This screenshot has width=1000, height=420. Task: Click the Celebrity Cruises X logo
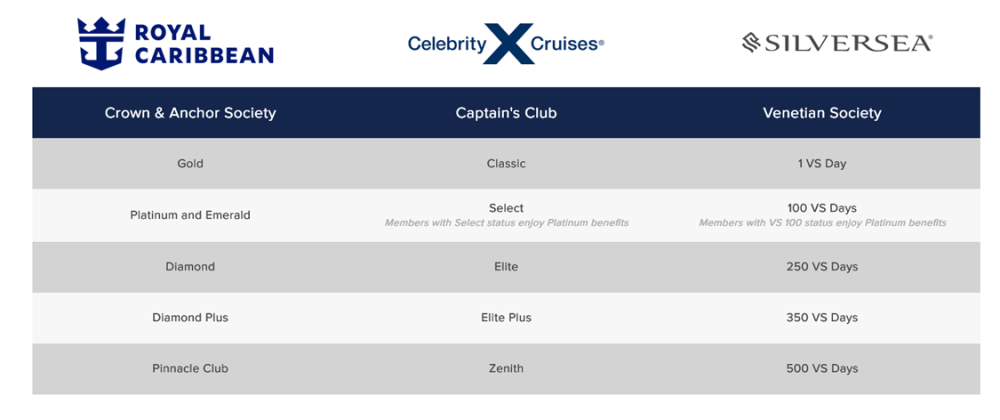pyautogui.click(x=506, y=44)
